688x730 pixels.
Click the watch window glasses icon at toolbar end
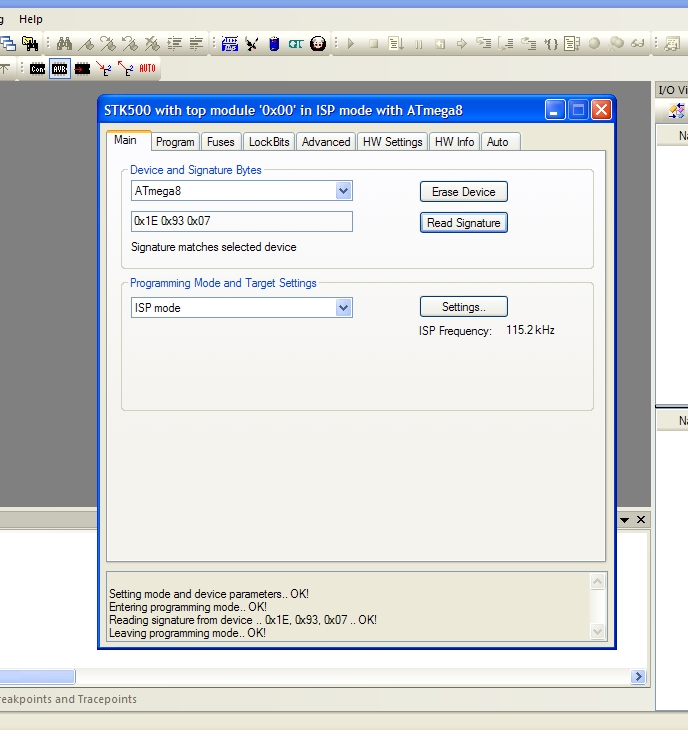(672, 44)
